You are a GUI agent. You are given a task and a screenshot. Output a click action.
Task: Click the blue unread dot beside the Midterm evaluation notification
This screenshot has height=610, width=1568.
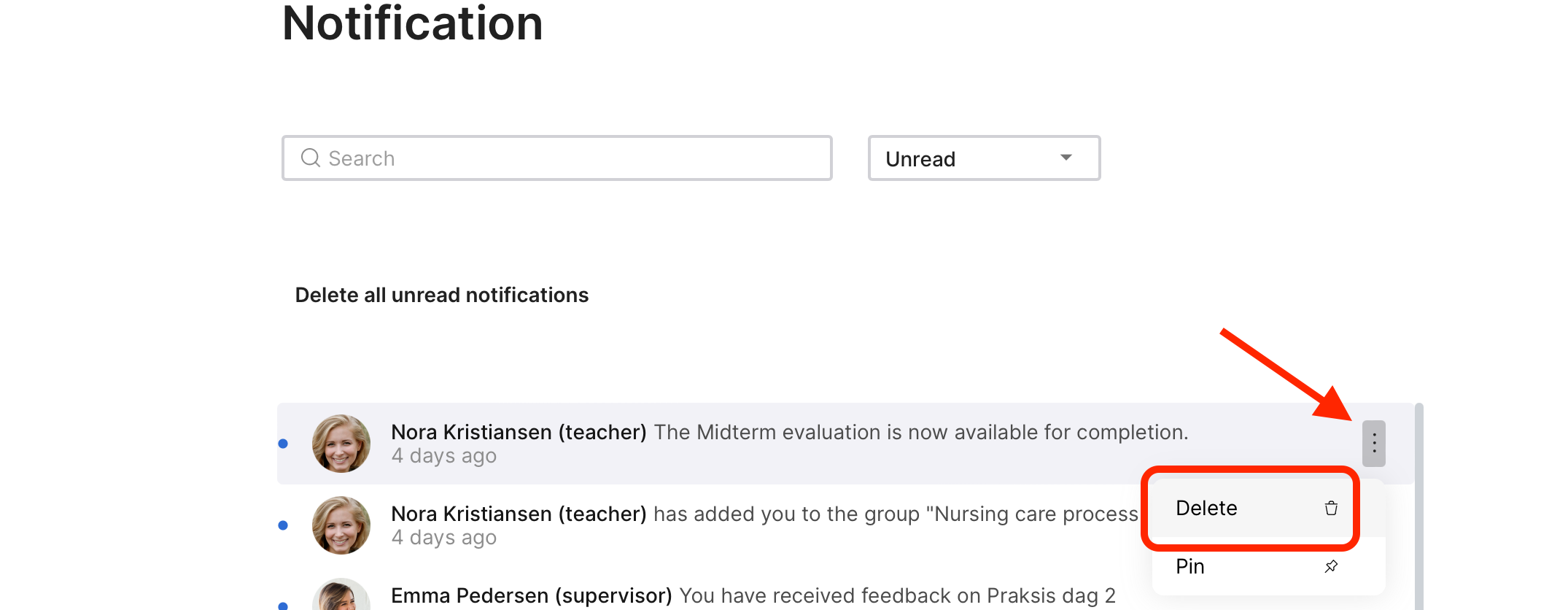283,444
